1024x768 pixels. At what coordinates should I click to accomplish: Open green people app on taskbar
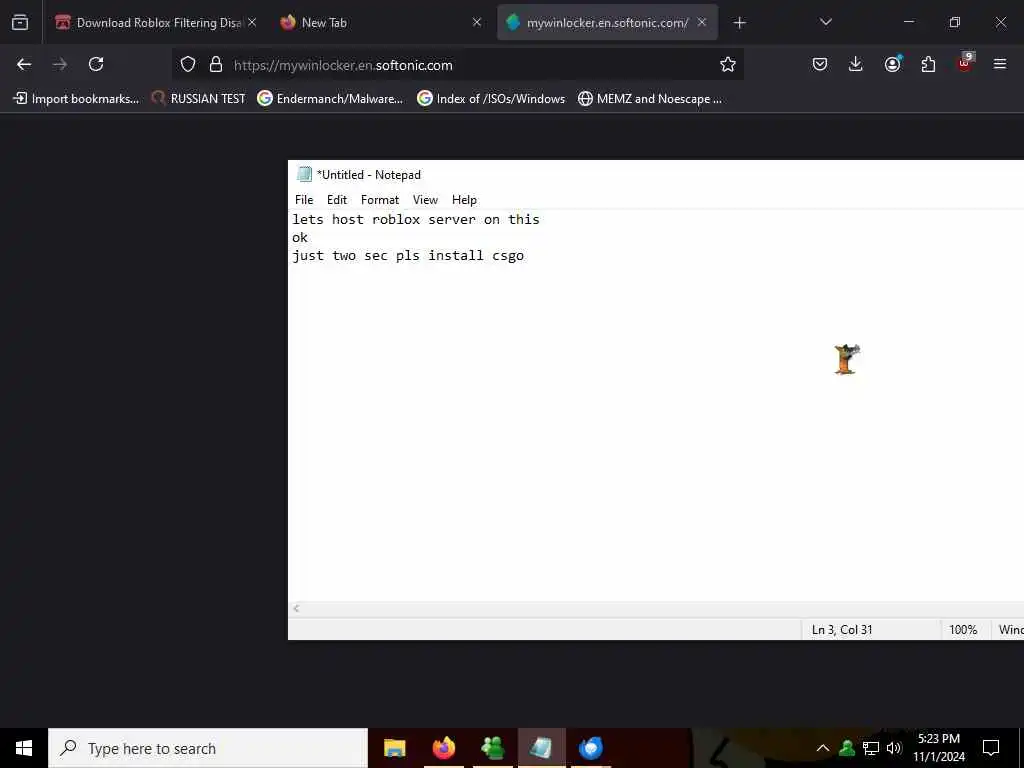tap(492, 748)
